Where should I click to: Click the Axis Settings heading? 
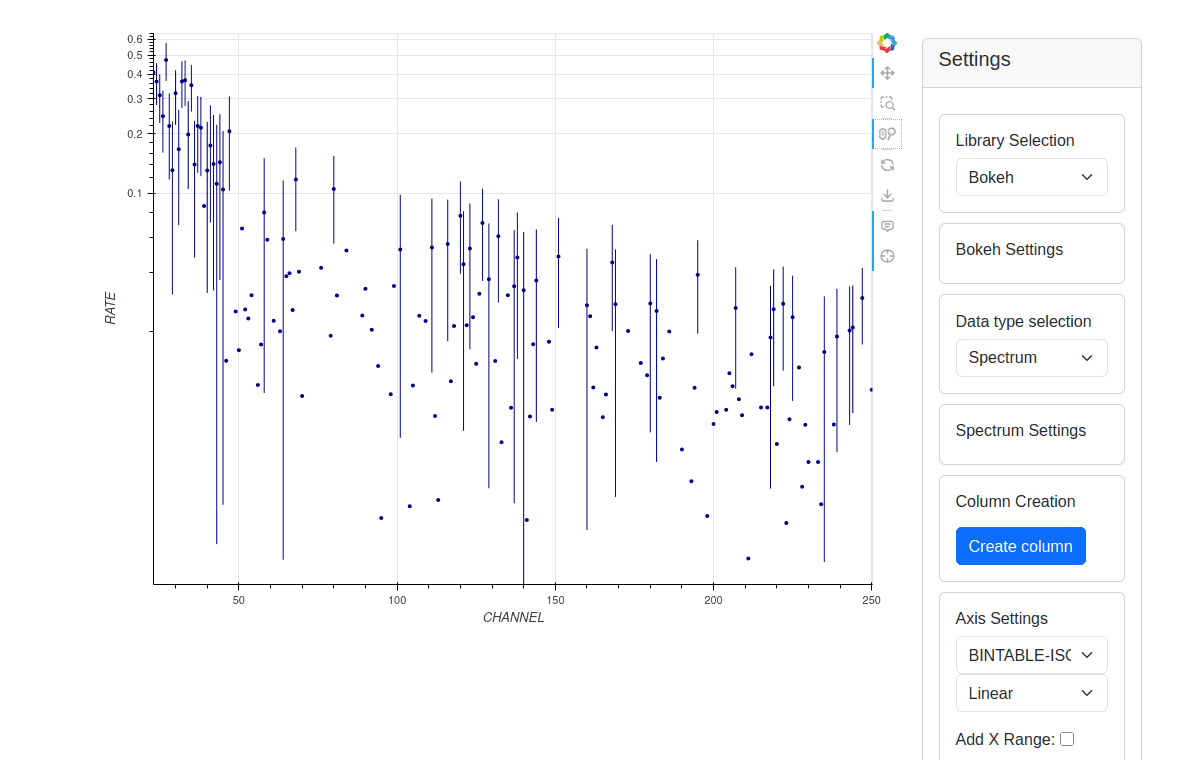click(1001, 619)
